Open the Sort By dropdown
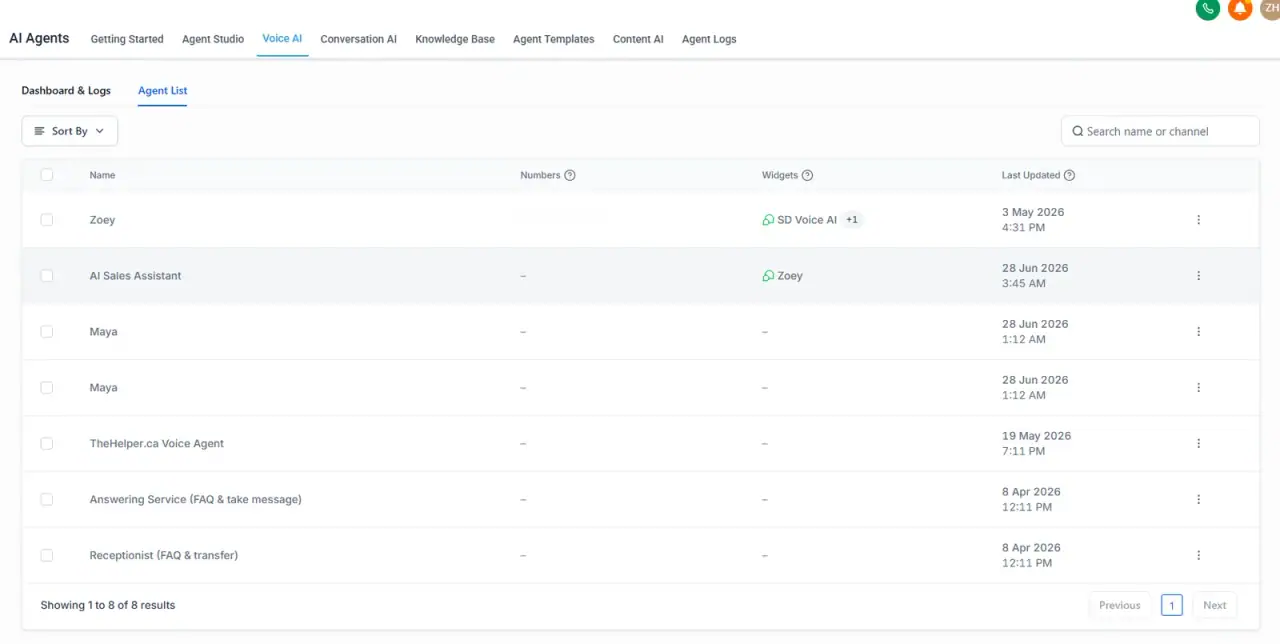 pyautogui.click(x=70, y=131)
